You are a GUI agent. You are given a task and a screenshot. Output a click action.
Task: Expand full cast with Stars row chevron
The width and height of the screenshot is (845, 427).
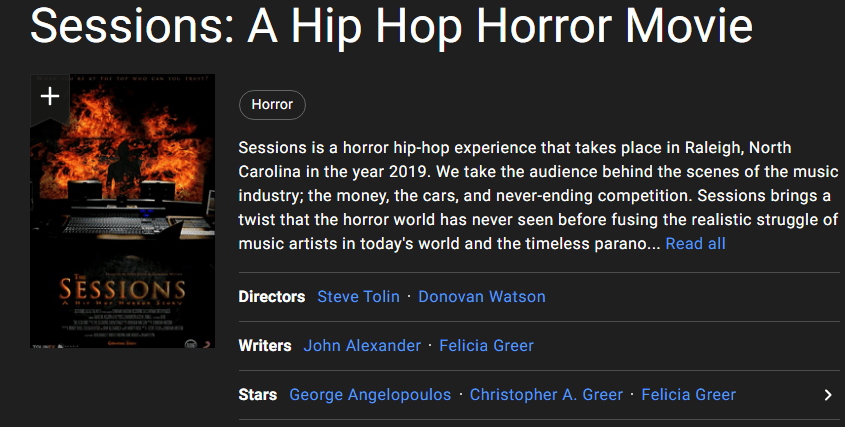click(827, 395)
